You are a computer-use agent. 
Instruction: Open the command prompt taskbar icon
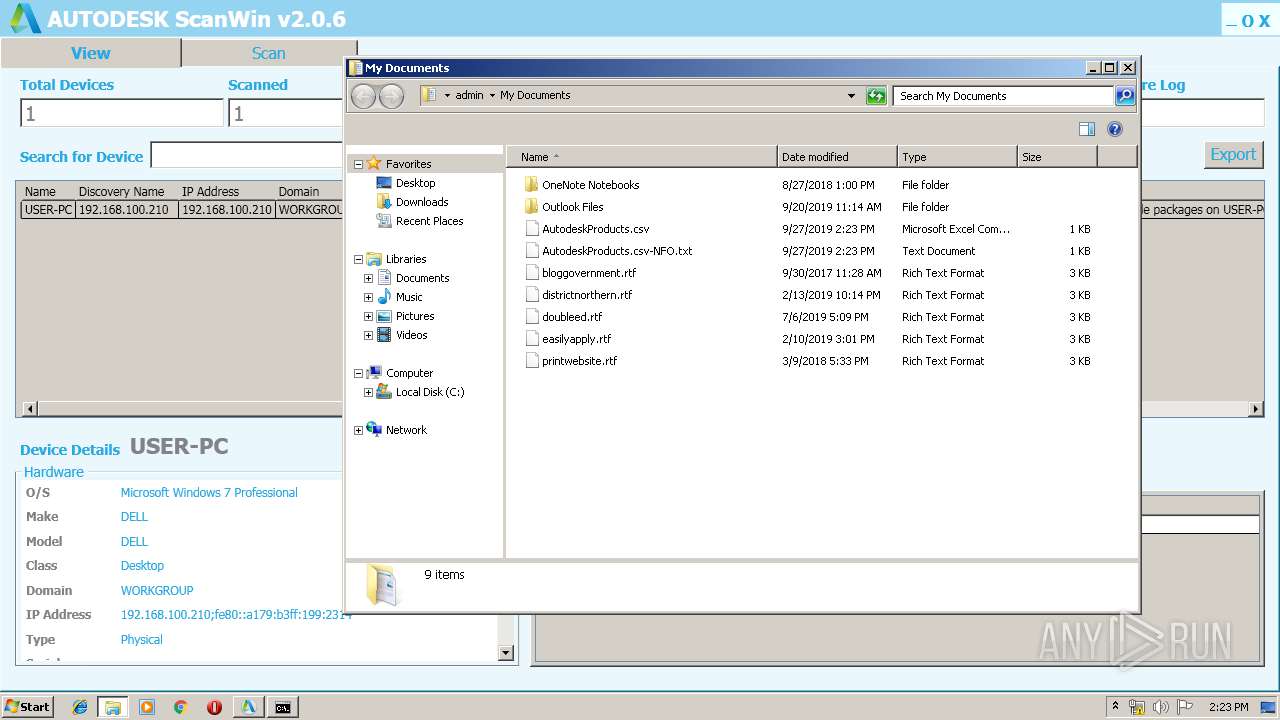[x=284, y=707]
